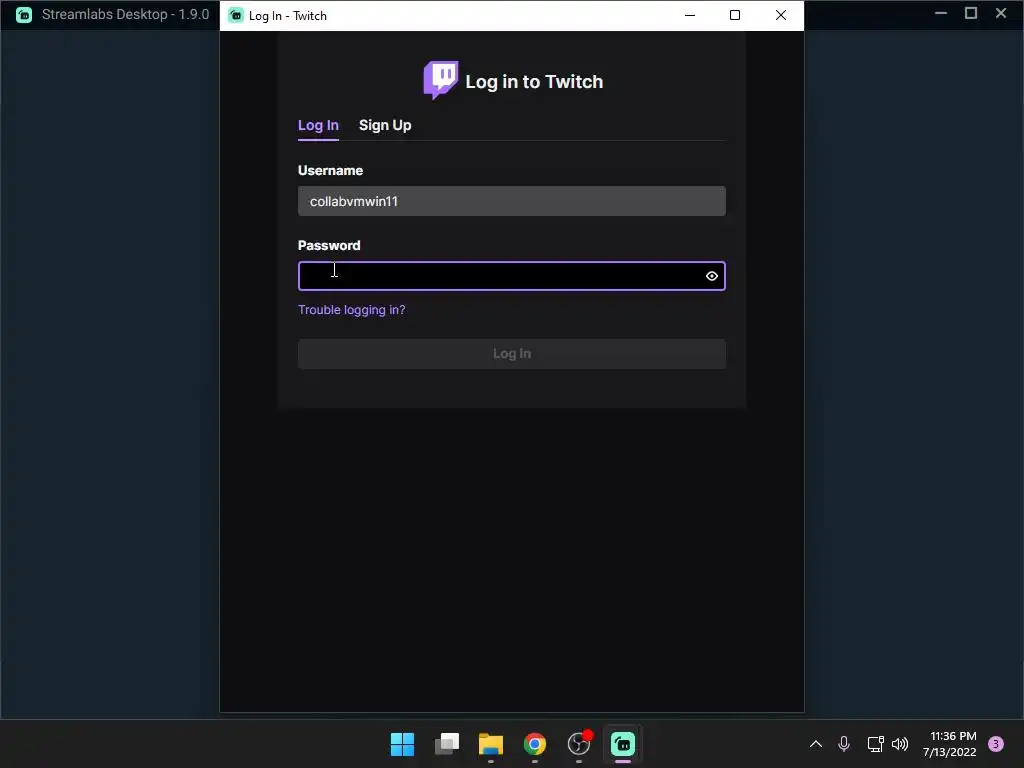
Task: Click the Twitch logo icon
Action: click(x=441, y=80)
